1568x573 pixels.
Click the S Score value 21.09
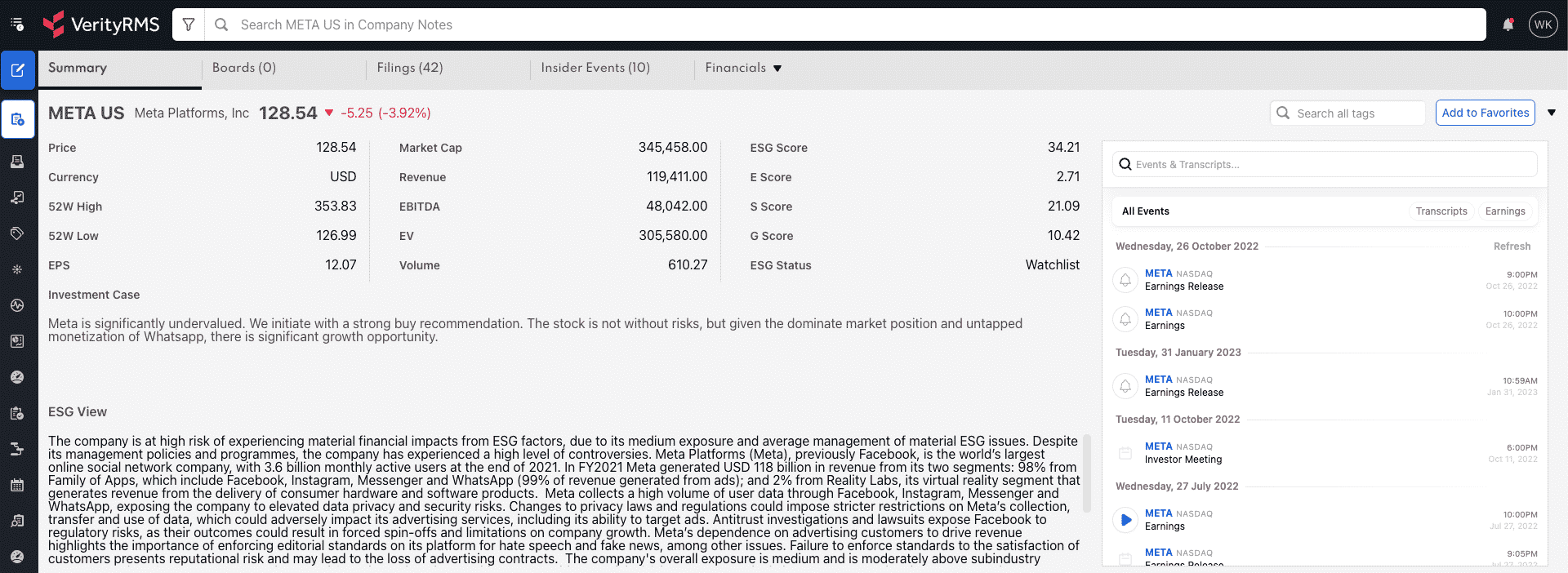1063,207
